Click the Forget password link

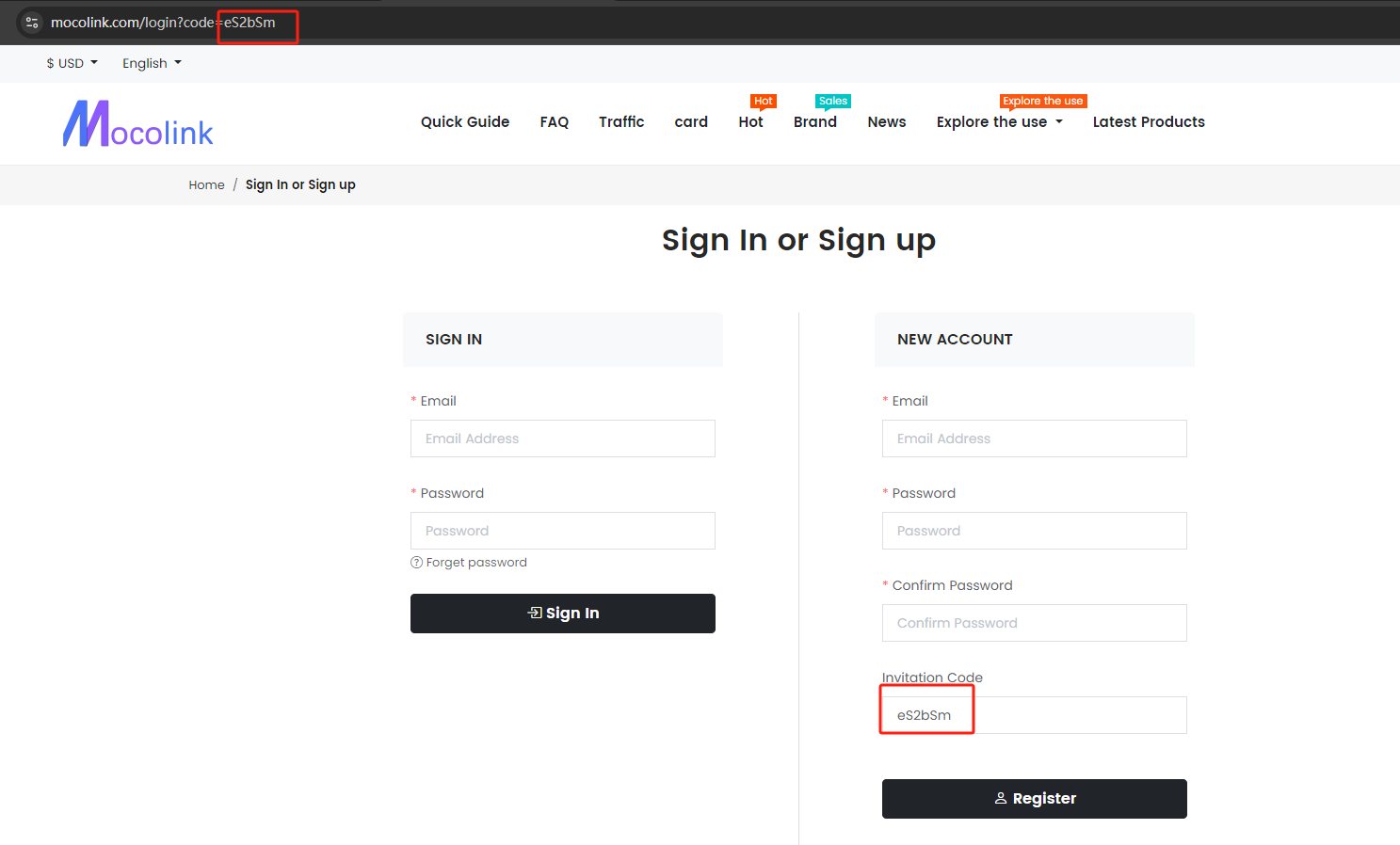[476, 563]
